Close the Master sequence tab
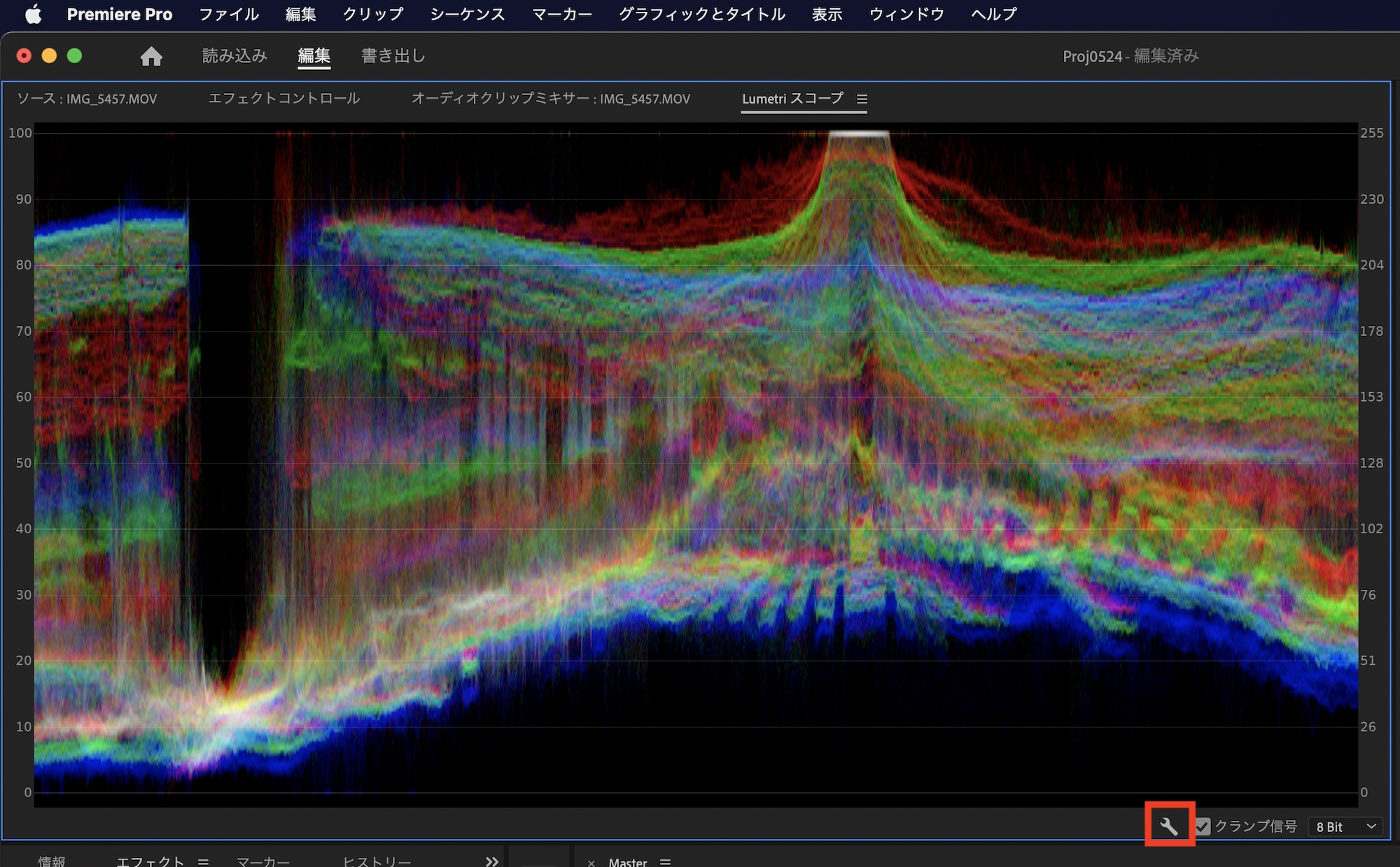The image size is (1400, 867). pos(591,863)
